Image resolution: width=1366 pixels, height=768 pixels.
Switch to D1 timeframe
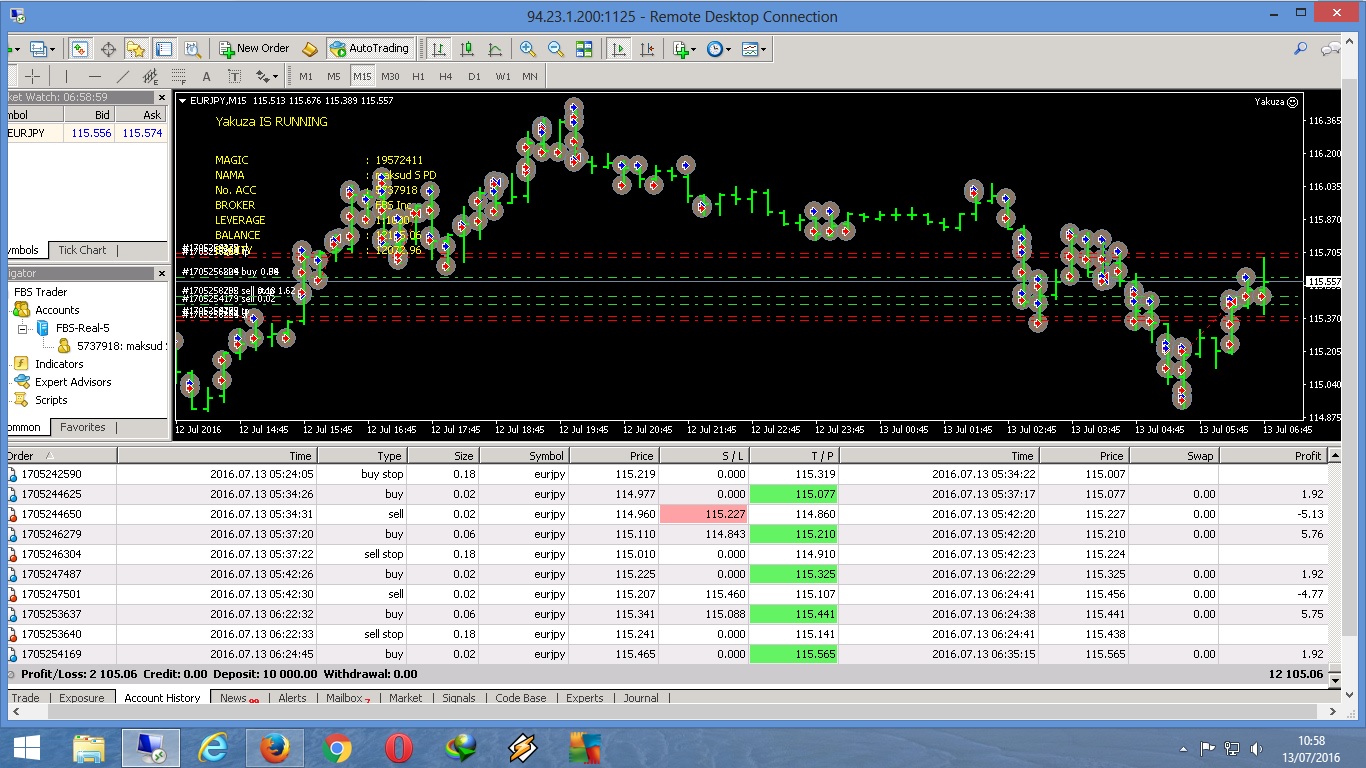[474, 76]
